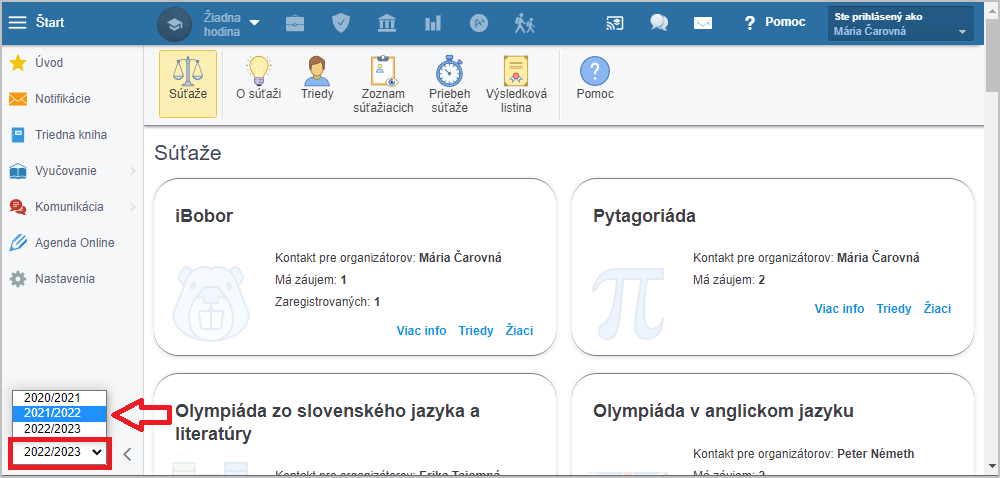Open the chat bubbles icon
The image size is (1000, 478).
click(x=659, y=23)
